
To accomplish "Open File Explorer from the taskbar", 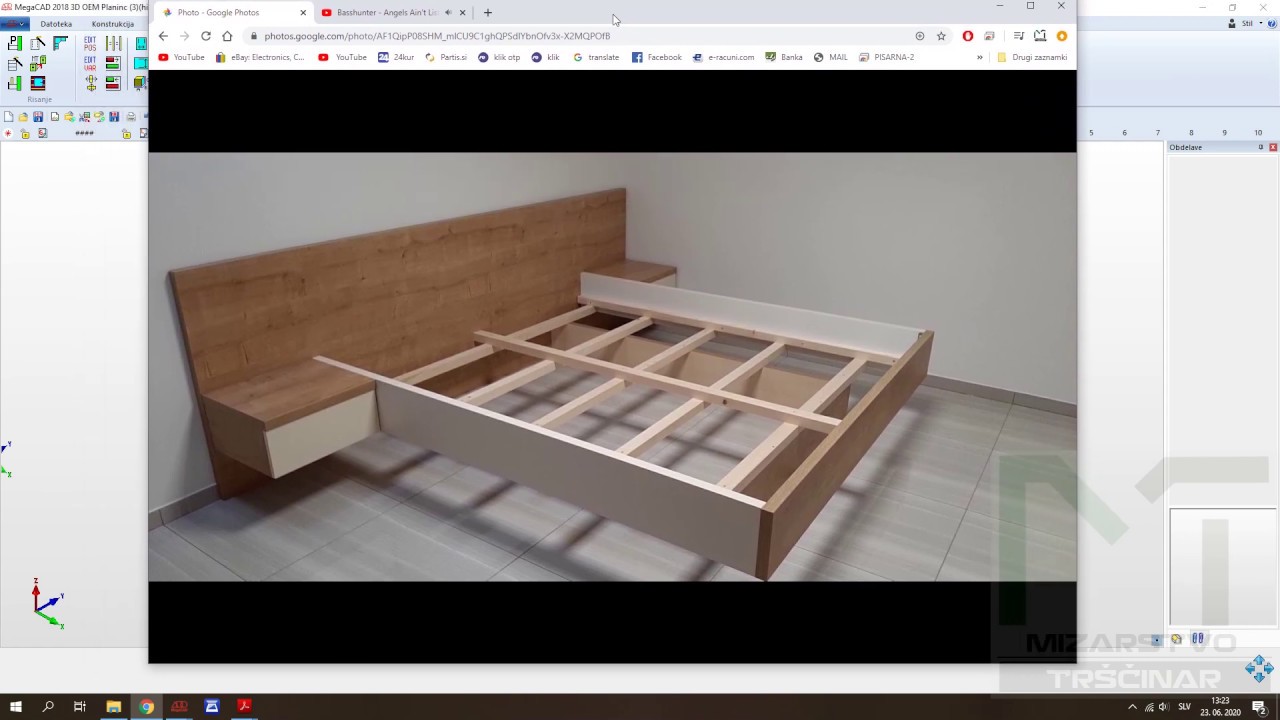I will coord(113,707).
